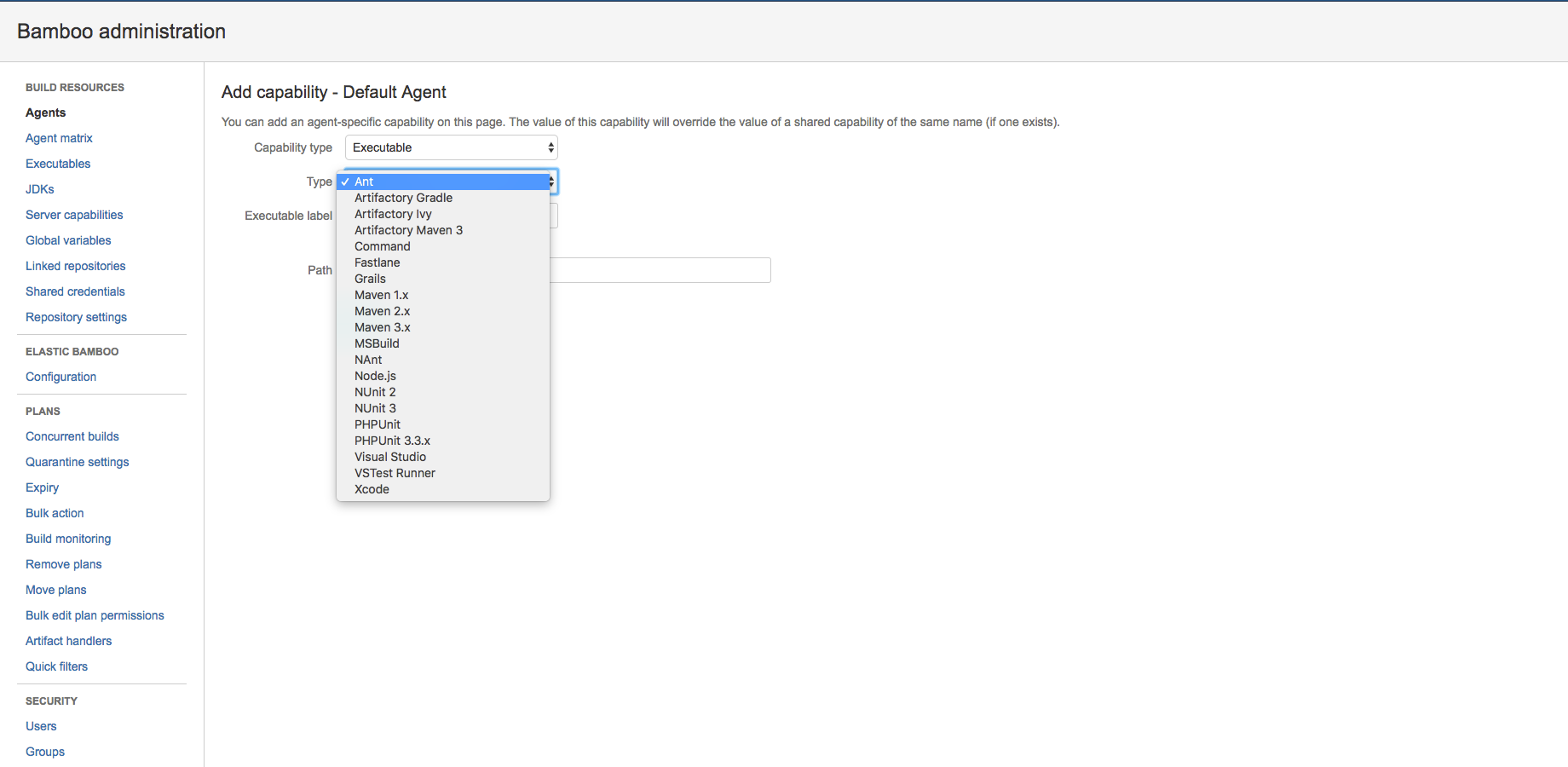Open Repository settings link
Screen dimensions: 1568x767
(x=76, y=317)
